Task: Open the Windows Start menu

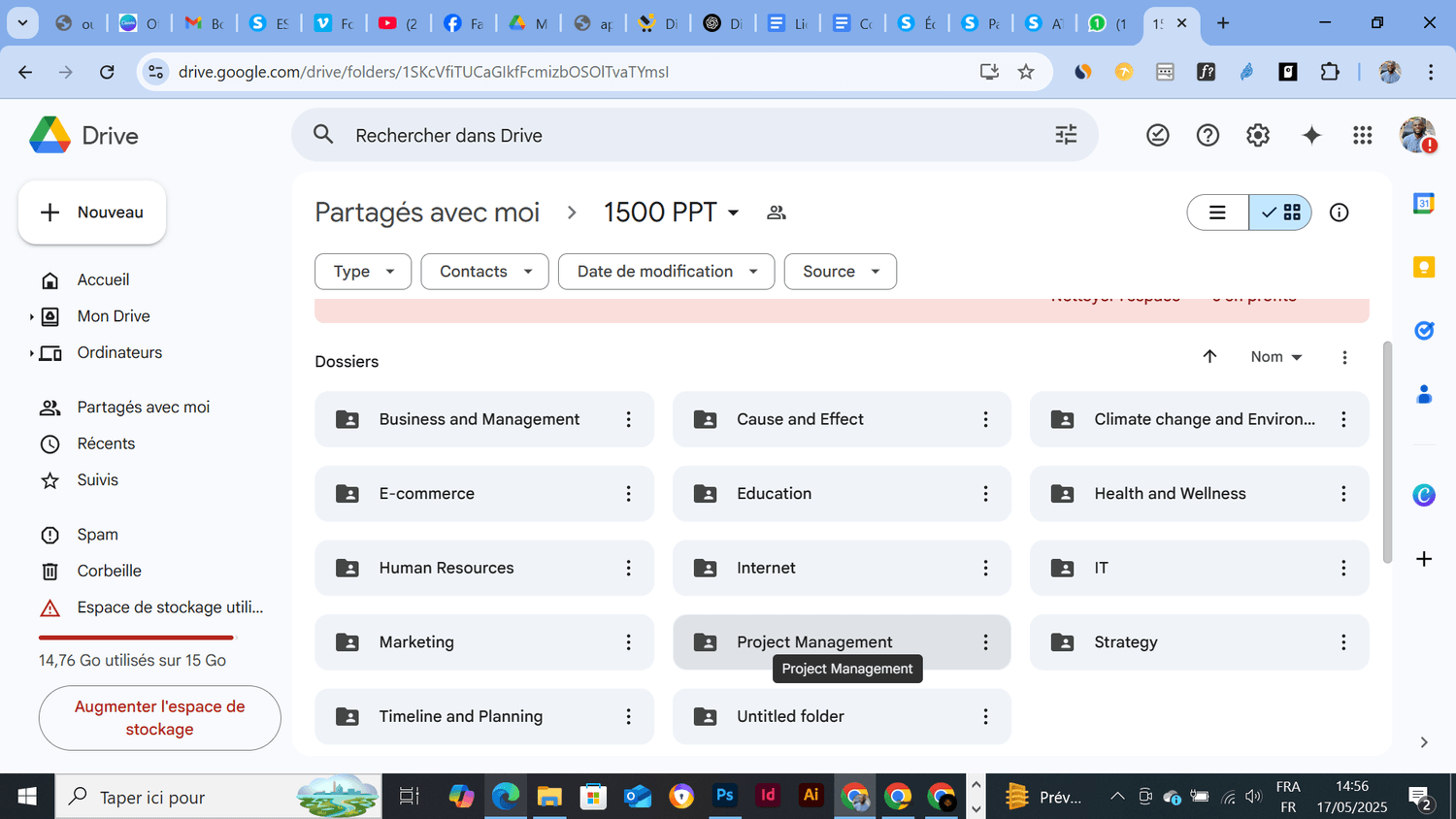Action: tap(27, 797)
